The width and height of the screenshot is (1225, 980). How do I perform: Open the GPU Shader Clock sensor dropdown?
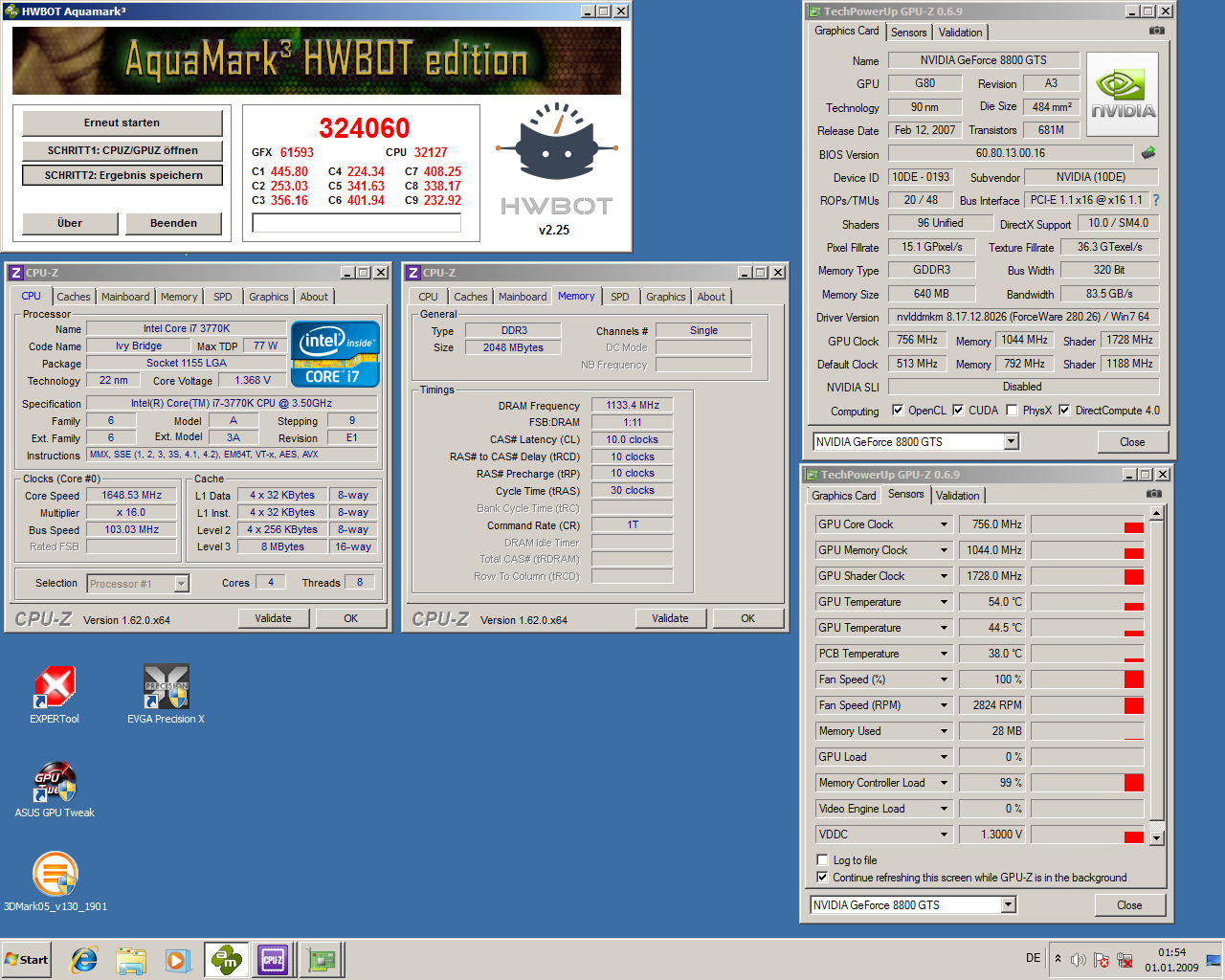(944, 576)
